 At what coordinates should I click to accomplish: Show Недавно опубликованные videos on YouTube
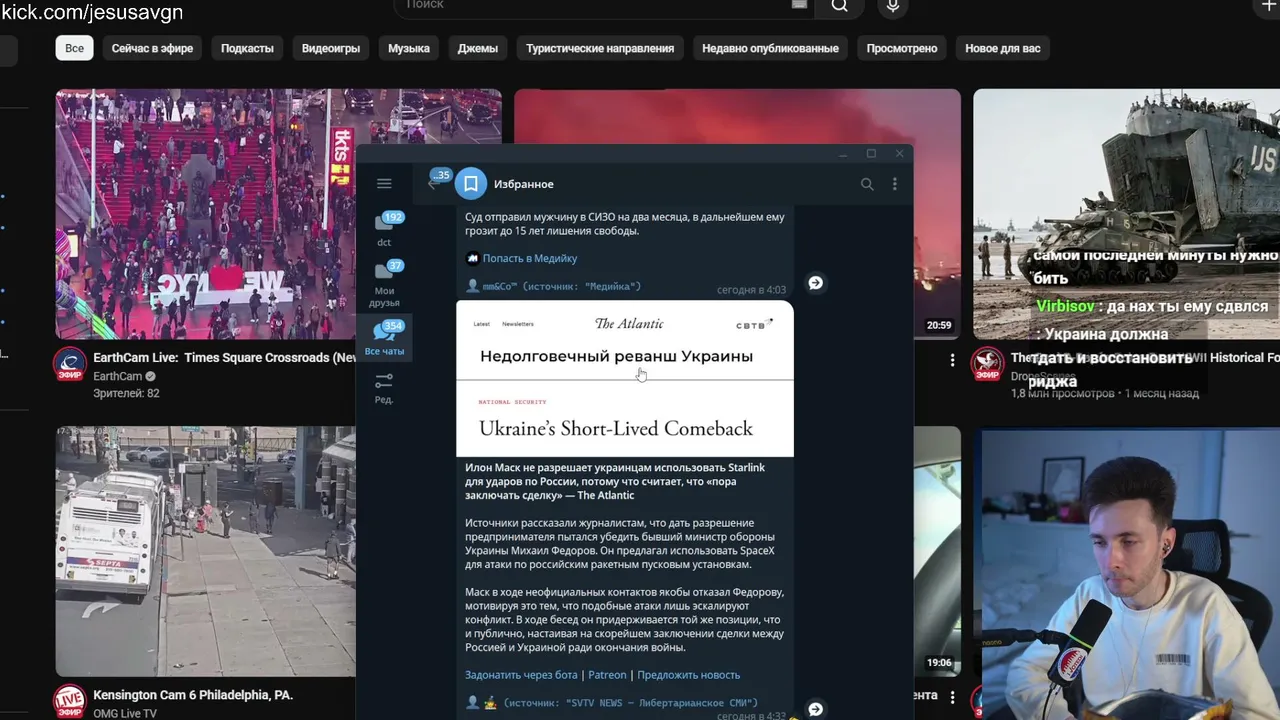[770, 48]
